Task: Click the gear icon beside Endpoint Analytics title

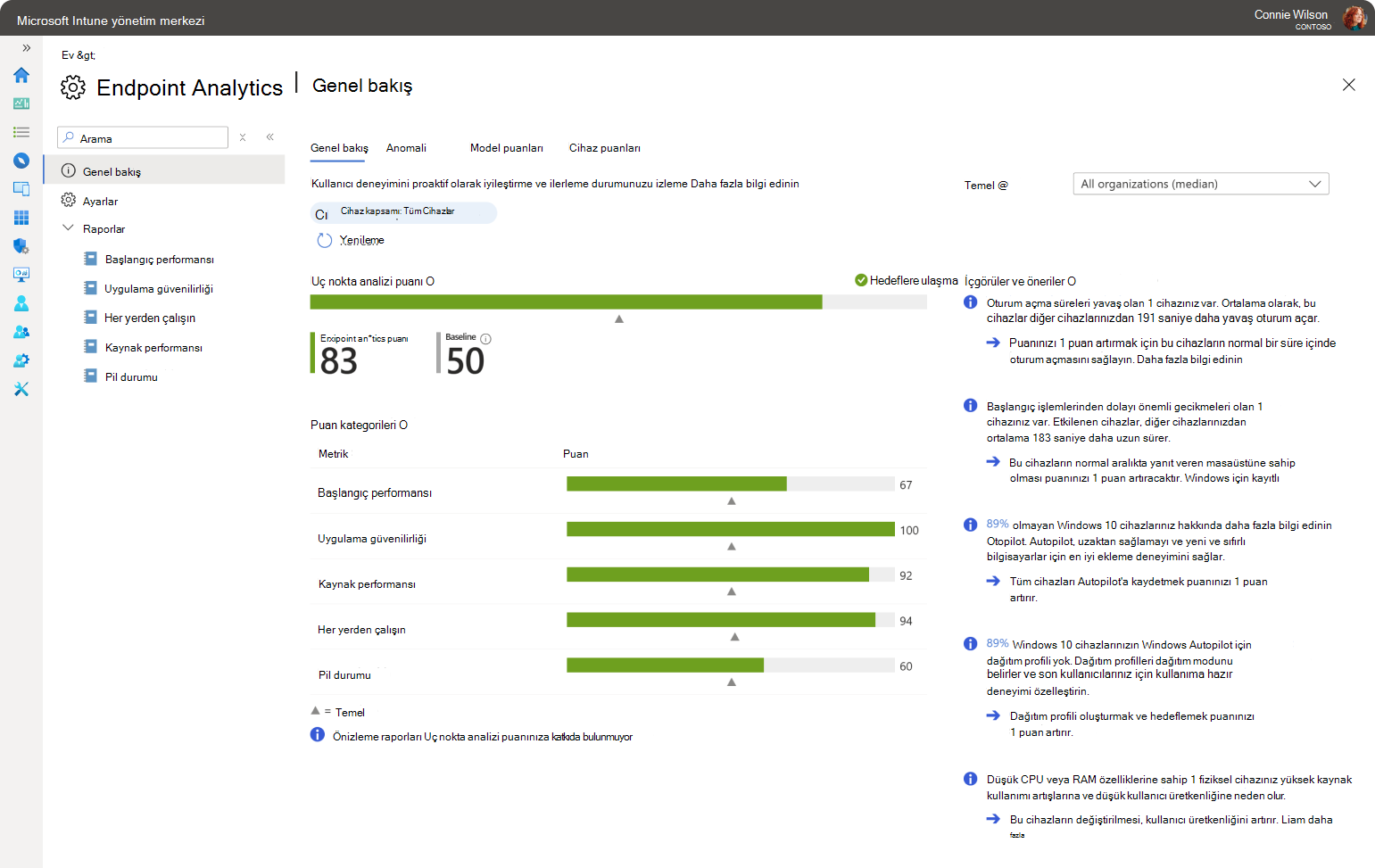Action: coord(73,87)
